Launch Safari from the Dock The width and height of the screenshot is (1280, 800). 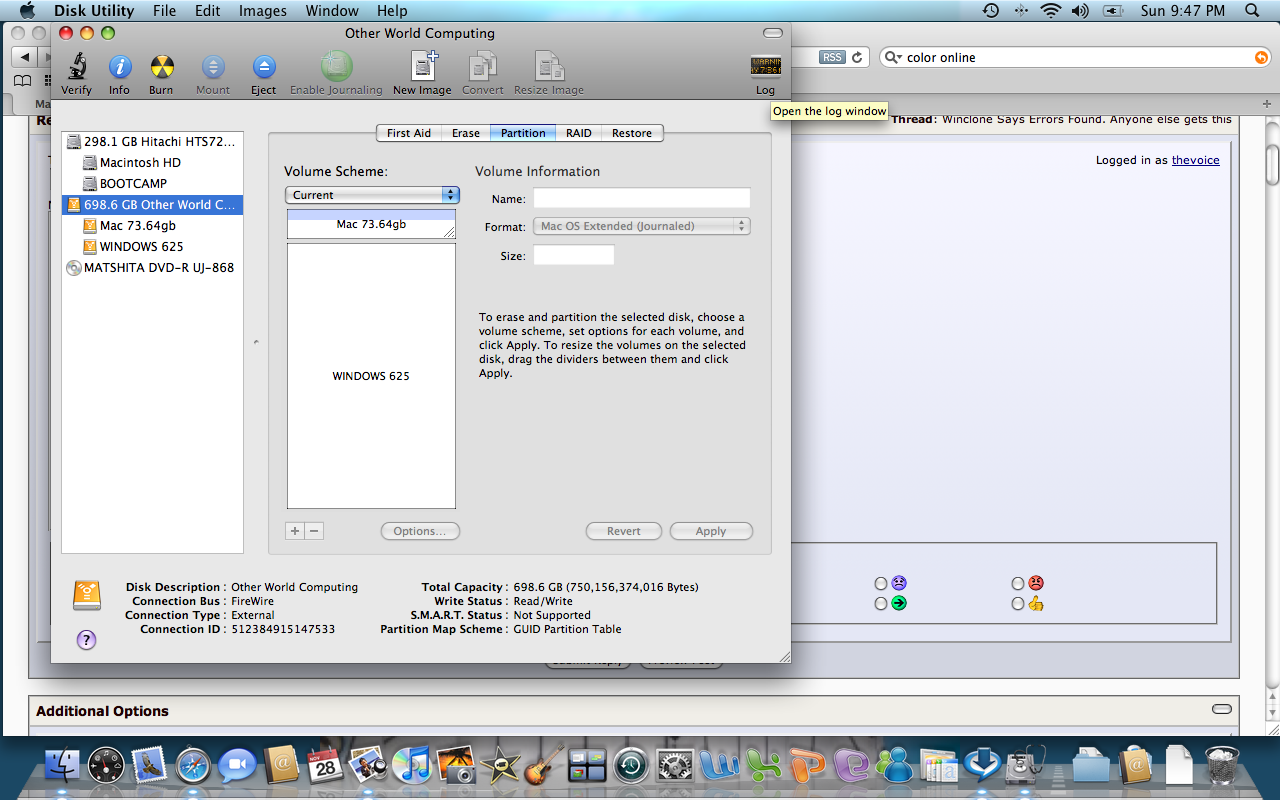click(193, 766)
